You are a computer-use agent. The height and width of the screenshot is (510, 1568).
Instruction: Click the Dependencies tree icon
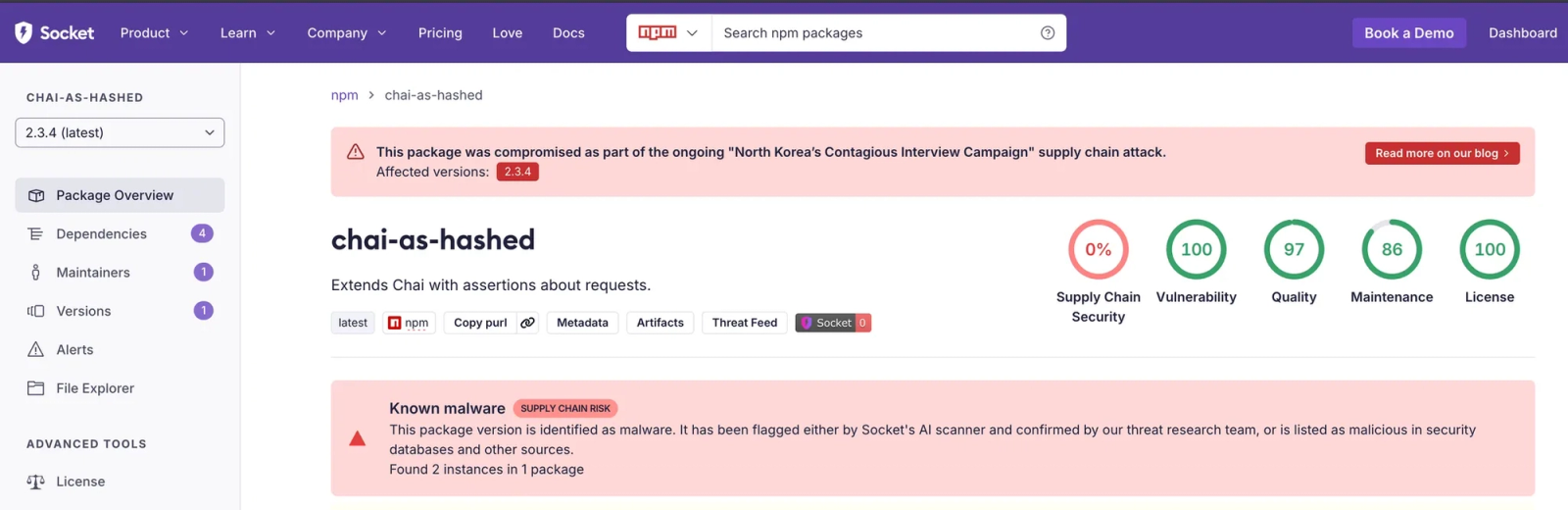click(36, 233)
